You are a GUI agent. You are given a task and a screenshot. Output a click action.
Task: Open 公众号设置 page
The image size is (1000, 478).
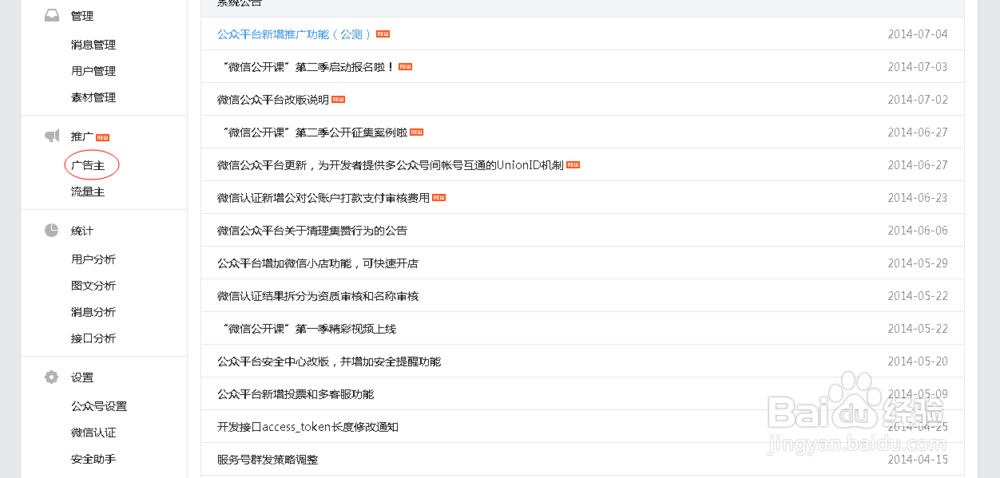99,406
